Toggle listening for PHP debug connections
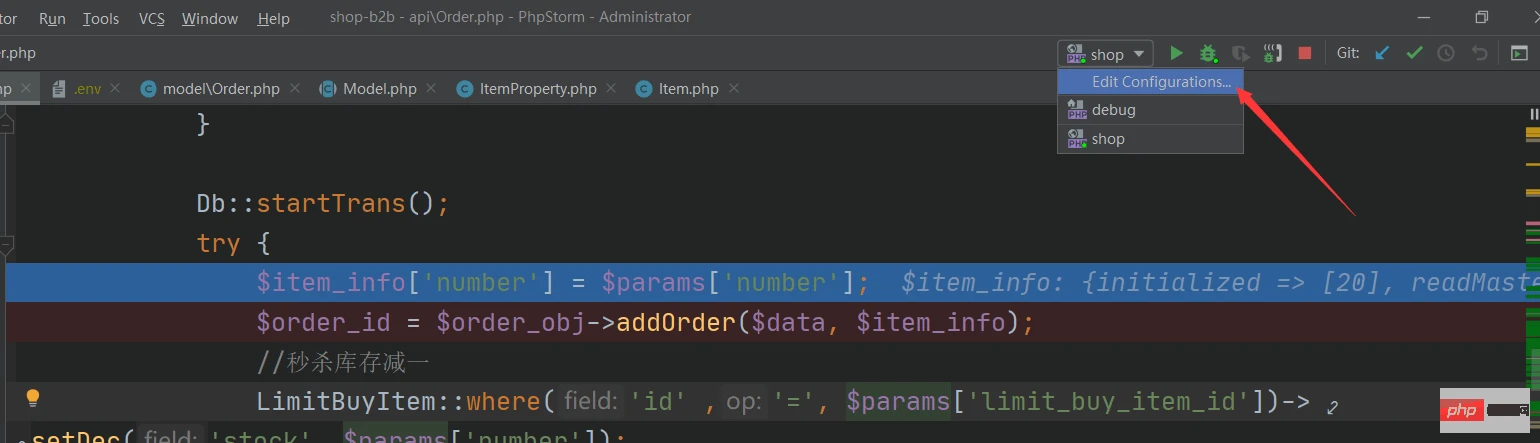Screen dimensions: 1540x443 tap(1272, 53)
